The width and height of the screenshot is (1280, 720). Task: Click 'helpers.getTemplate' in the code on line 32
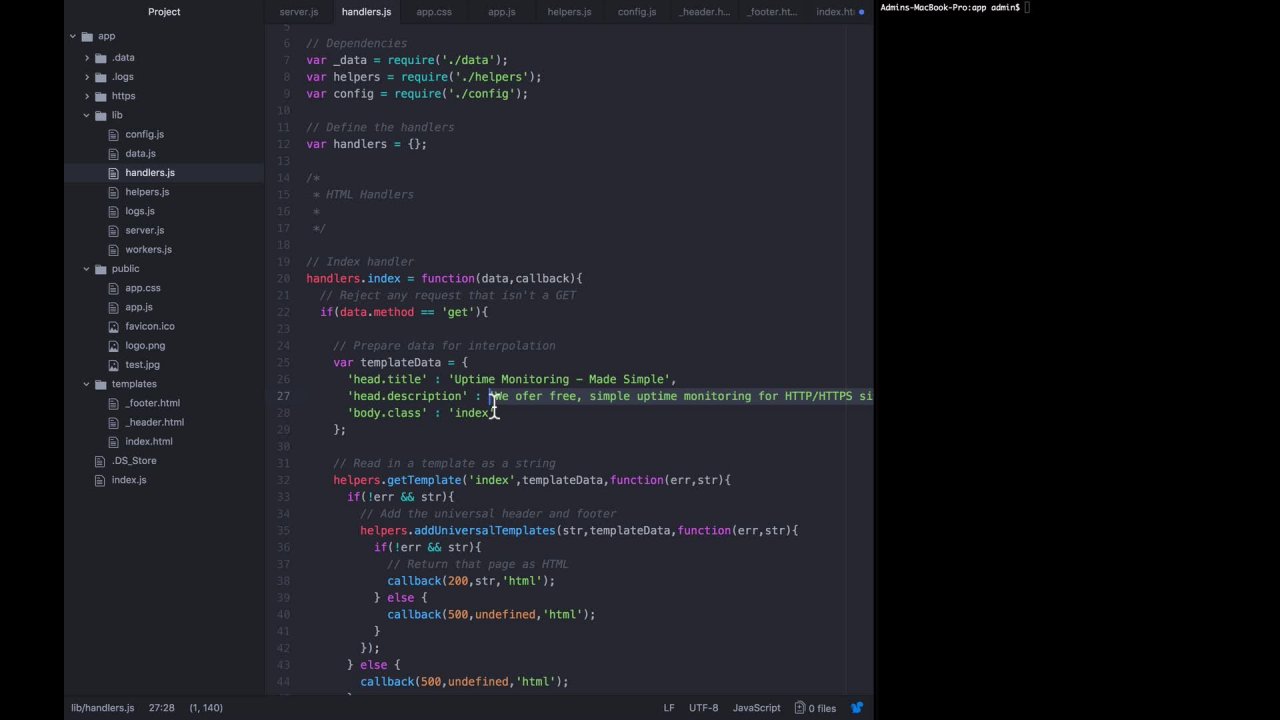397,480
